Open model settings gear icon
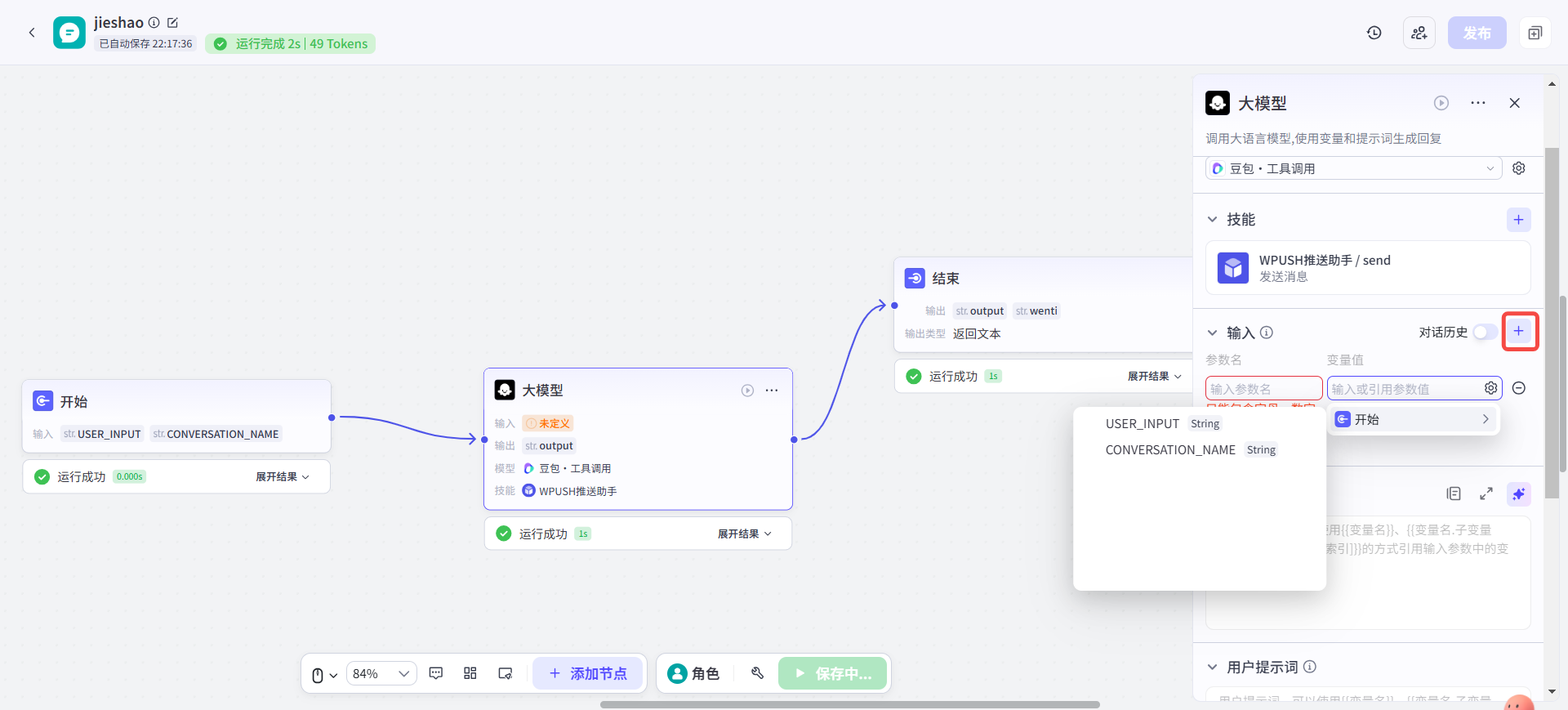 point(1519,168)
